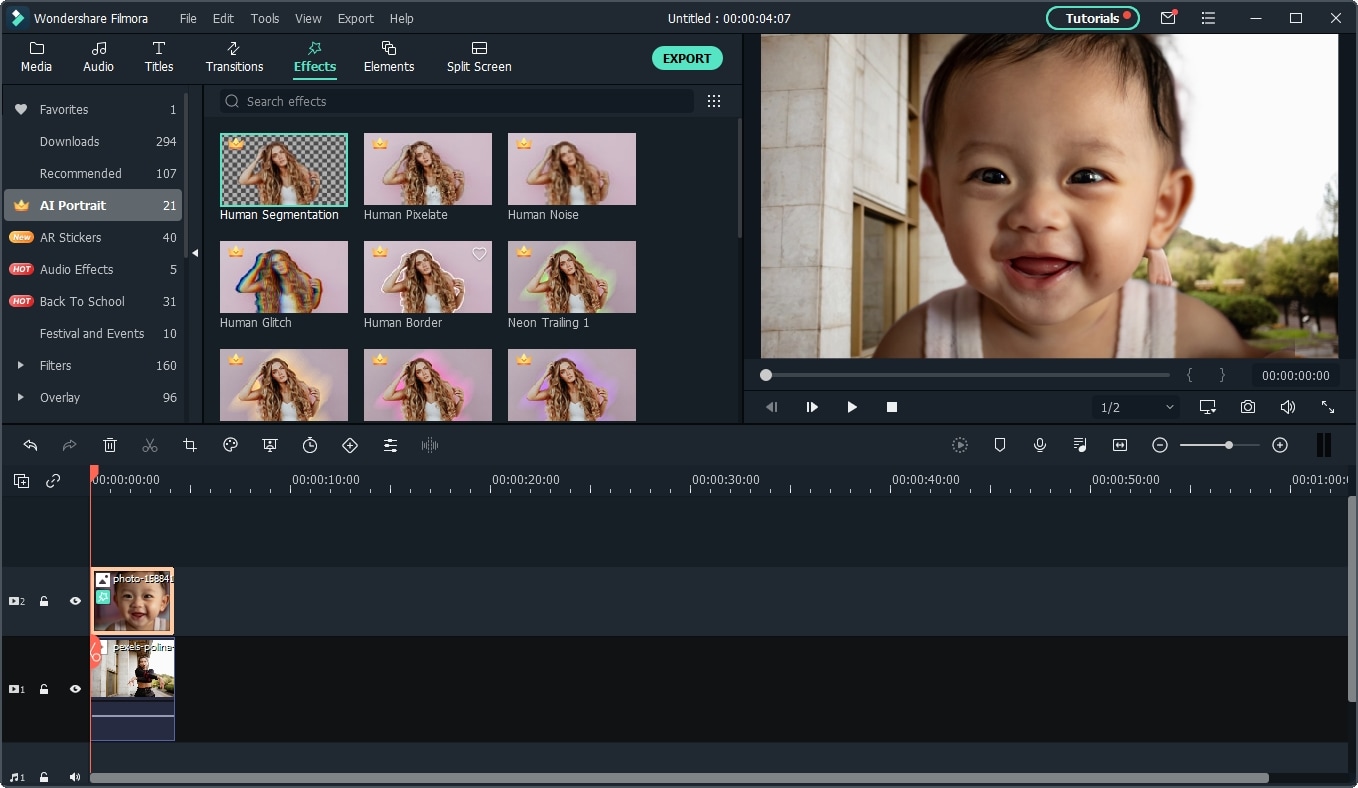Open the color palette tool
1358x788 pixels.
[230, 445]
